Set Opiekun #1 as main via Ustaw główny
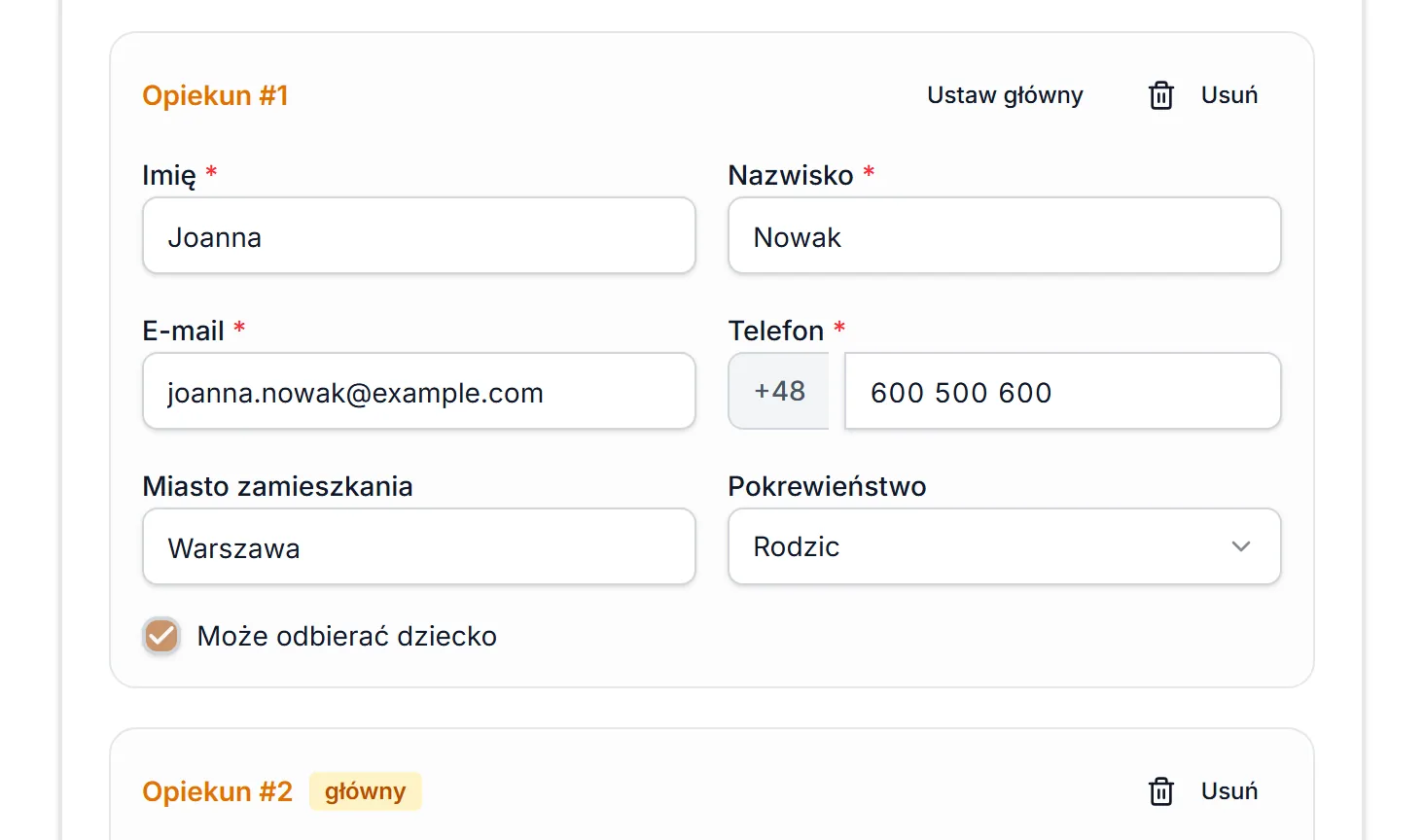Image resolution: width=1424 pixels, height=840 pixels. [1005, 95]
